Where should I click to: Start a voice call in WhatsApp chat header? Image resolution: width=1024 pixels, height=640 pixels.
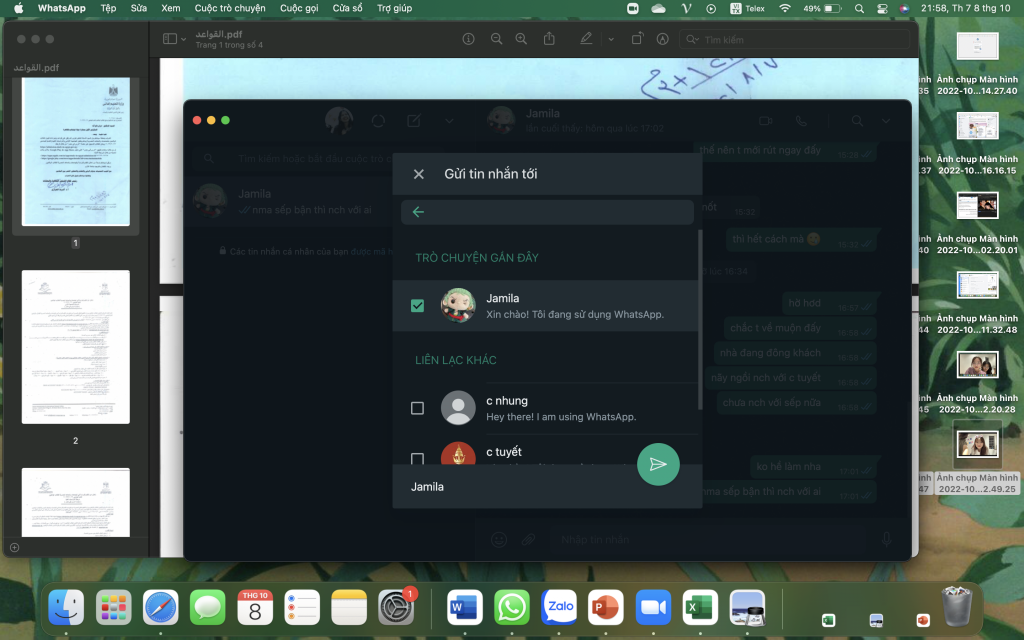[x=801, y=121]
